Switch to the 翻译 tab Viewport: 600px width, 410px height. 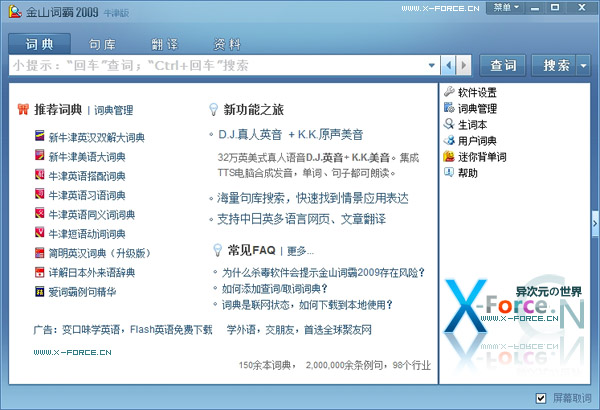pyautogui.click(x=165, y=44)
